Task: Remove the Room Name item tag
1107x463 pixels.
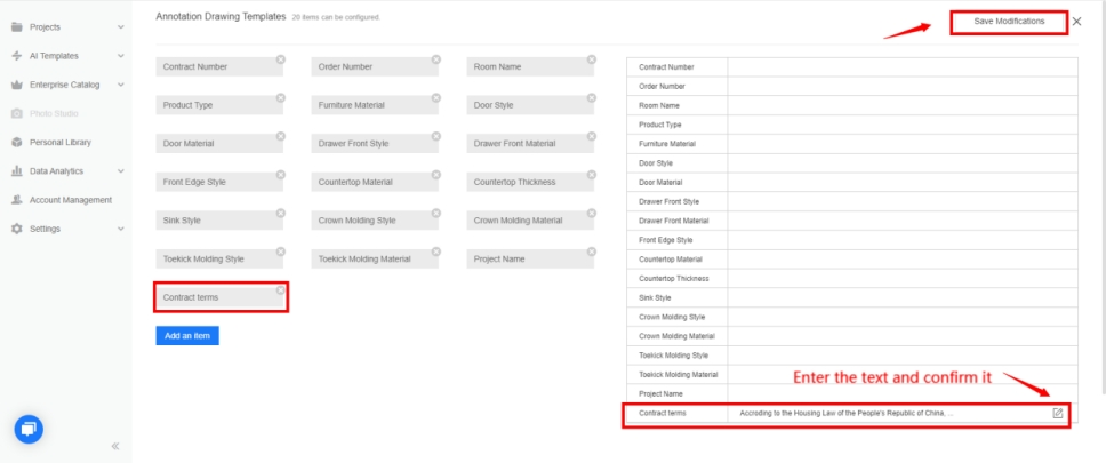Action: point(592,59)
